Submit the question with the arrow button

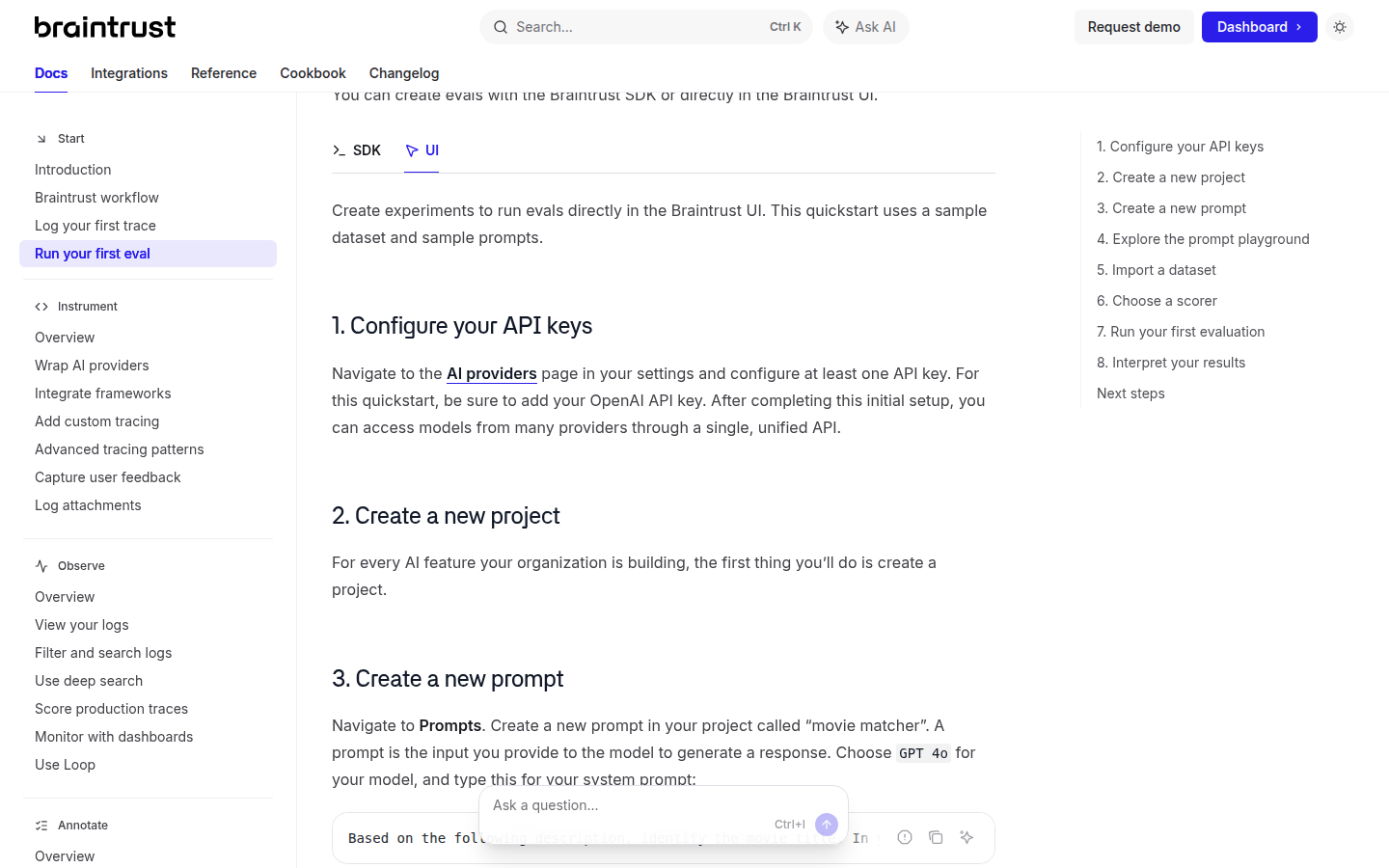(827, 825)
